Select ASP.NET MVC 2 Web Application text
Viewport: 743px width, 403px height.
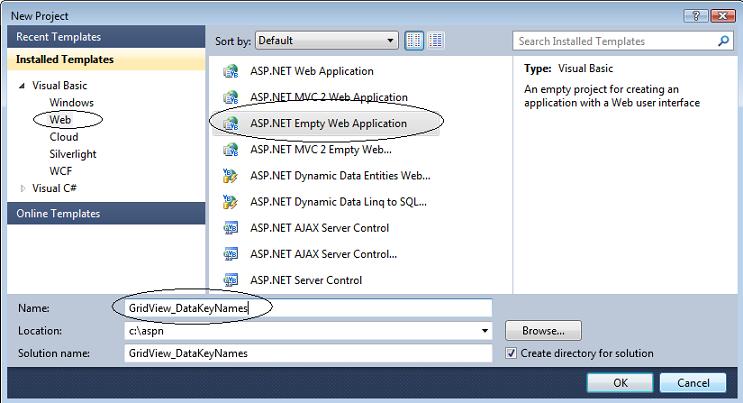(x=329, y=97)
